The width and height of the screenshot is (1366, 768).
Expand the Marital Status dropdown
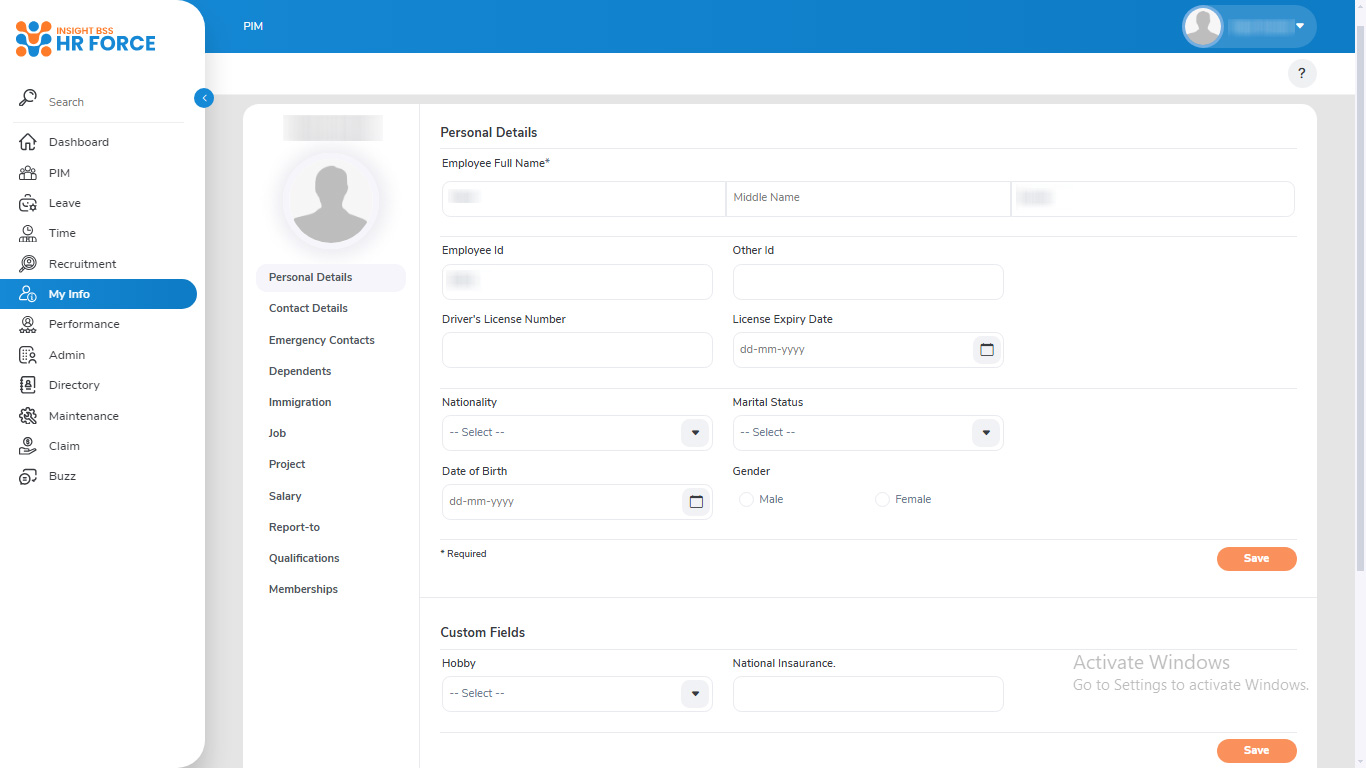pyautogui.click(x=986, y=433)
